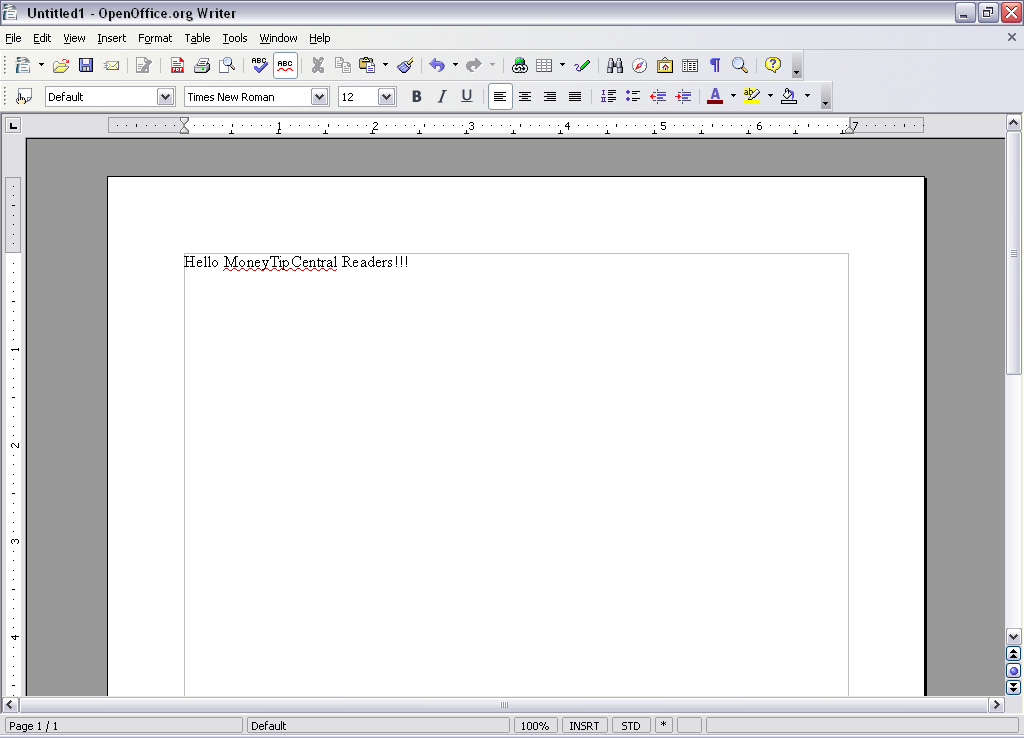Open OpenOffice.org Help with the question mark icon
Screen dimensions: 1024x738
pyautogui.click(x=773, y=65)
